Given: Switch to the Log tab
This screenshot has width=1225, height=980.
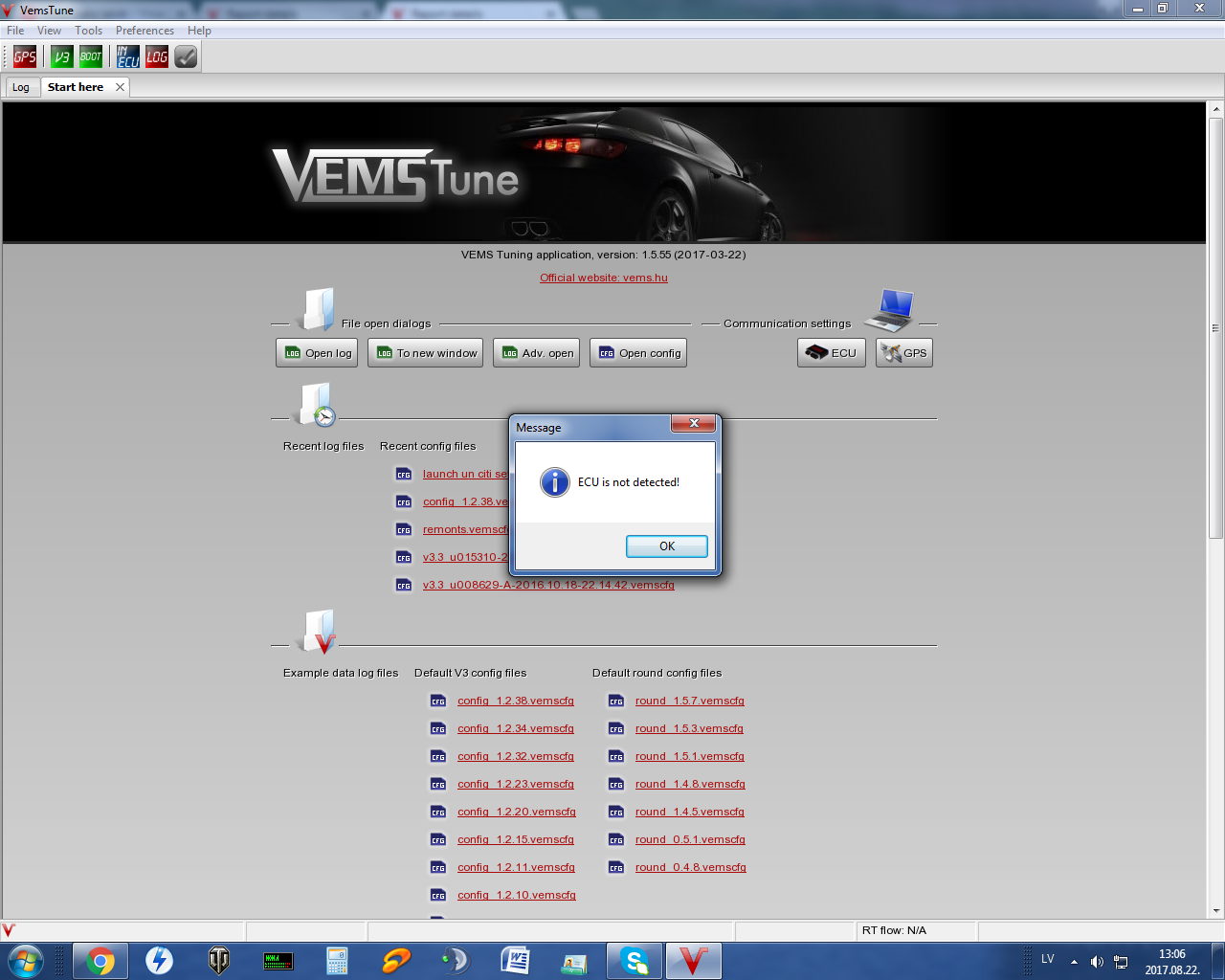Looking at the screenshot, I should (21, 87).
